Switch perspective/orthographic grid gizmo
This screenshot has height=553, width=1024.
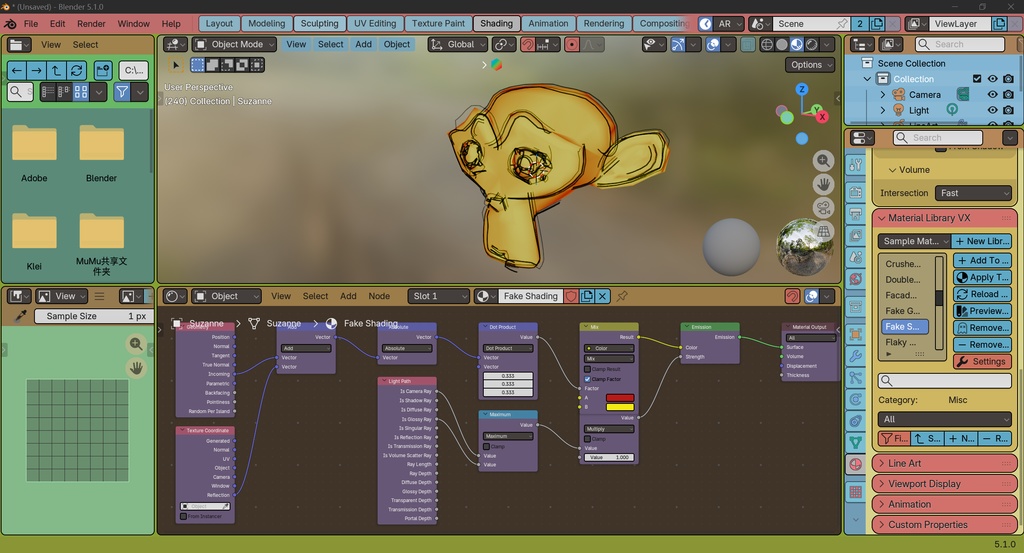(x=824, y=232)
